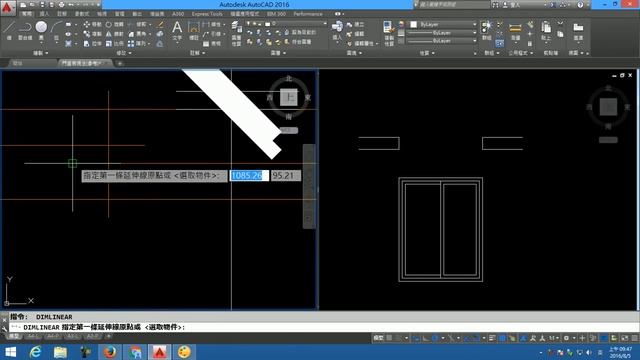Image resolution: width=640 pixels, height=360 pixels.
Task: Click the customization menu icon in status bar
Action: click(x=635, y=338)
